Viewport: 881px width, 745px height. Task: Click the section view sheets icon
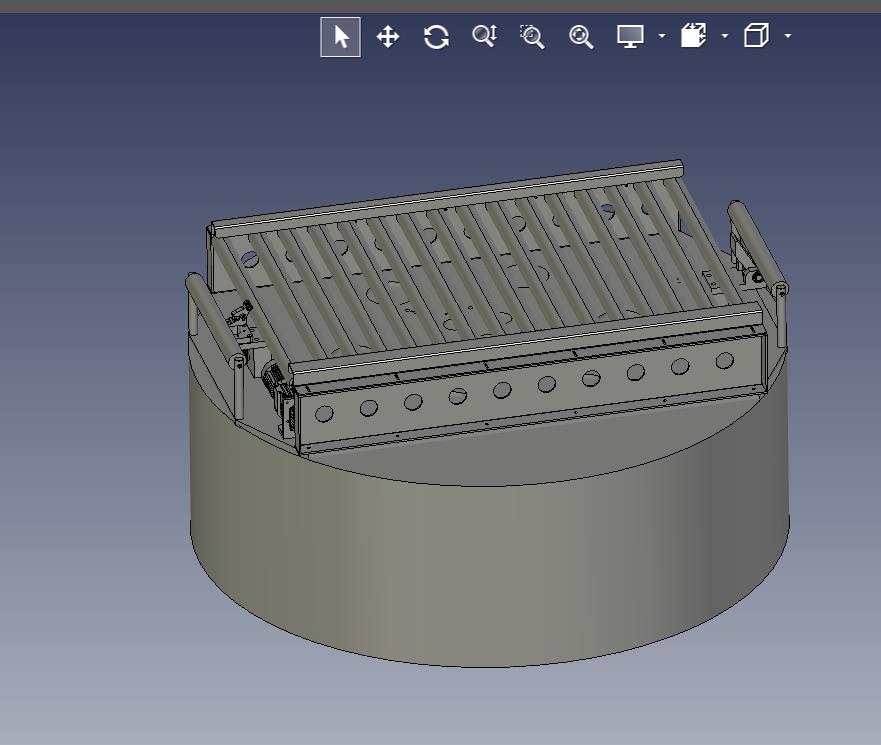693,35
